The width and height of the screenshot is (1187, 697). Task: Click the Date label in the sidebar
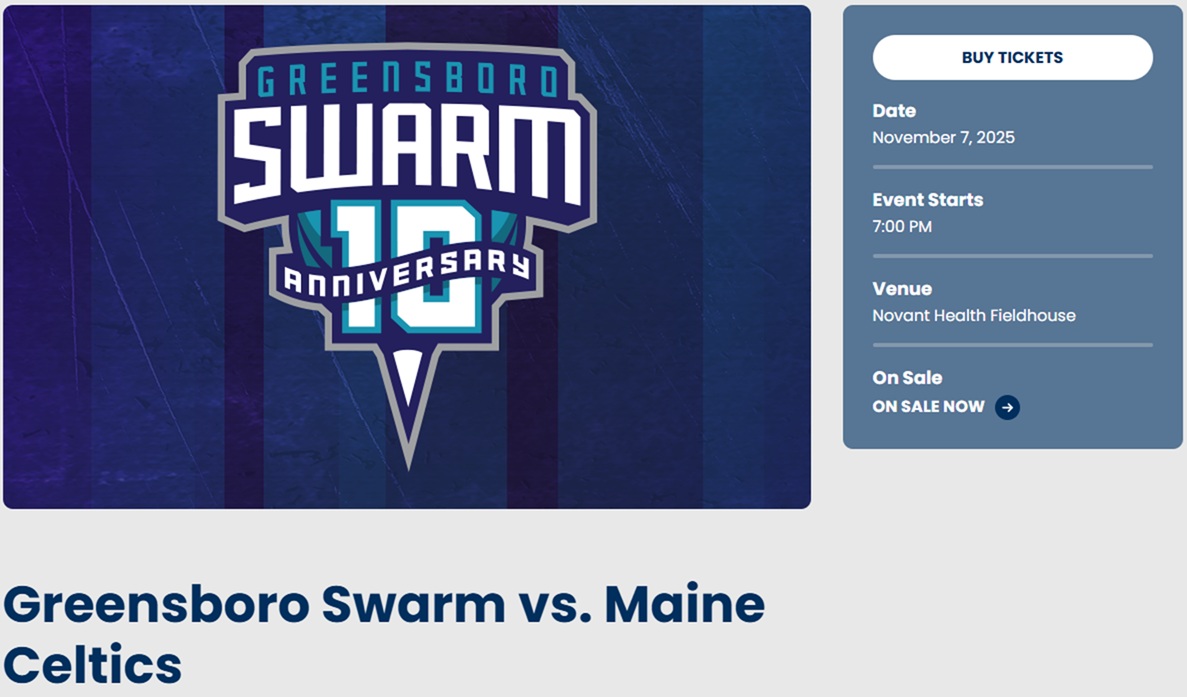(x=894, y=111)
